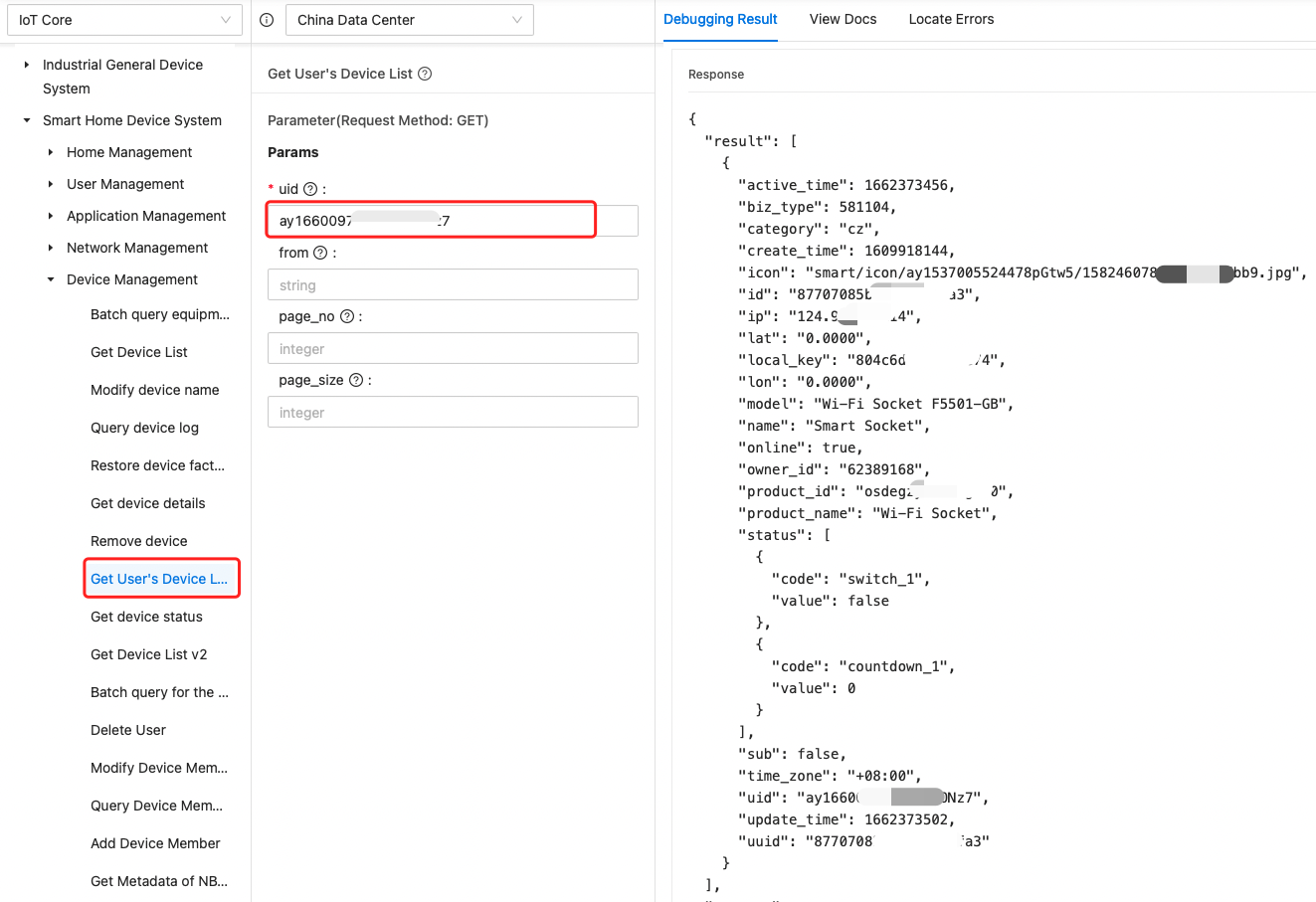Click the info icon beside data center
The height and width of the screenshot is (902, 1316).
pos(267,20)
